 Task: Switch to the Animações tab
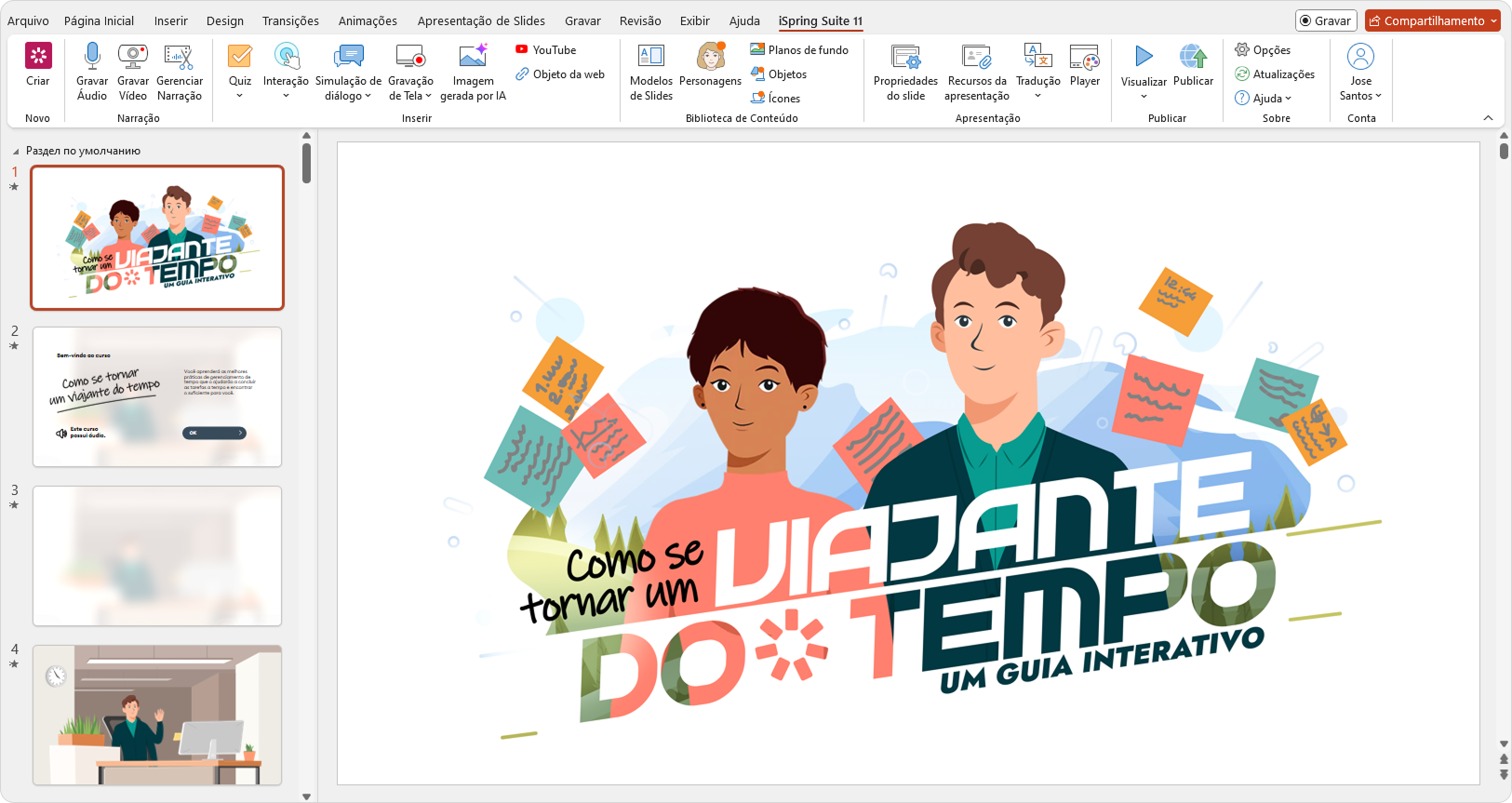click(x=368, y=20)
